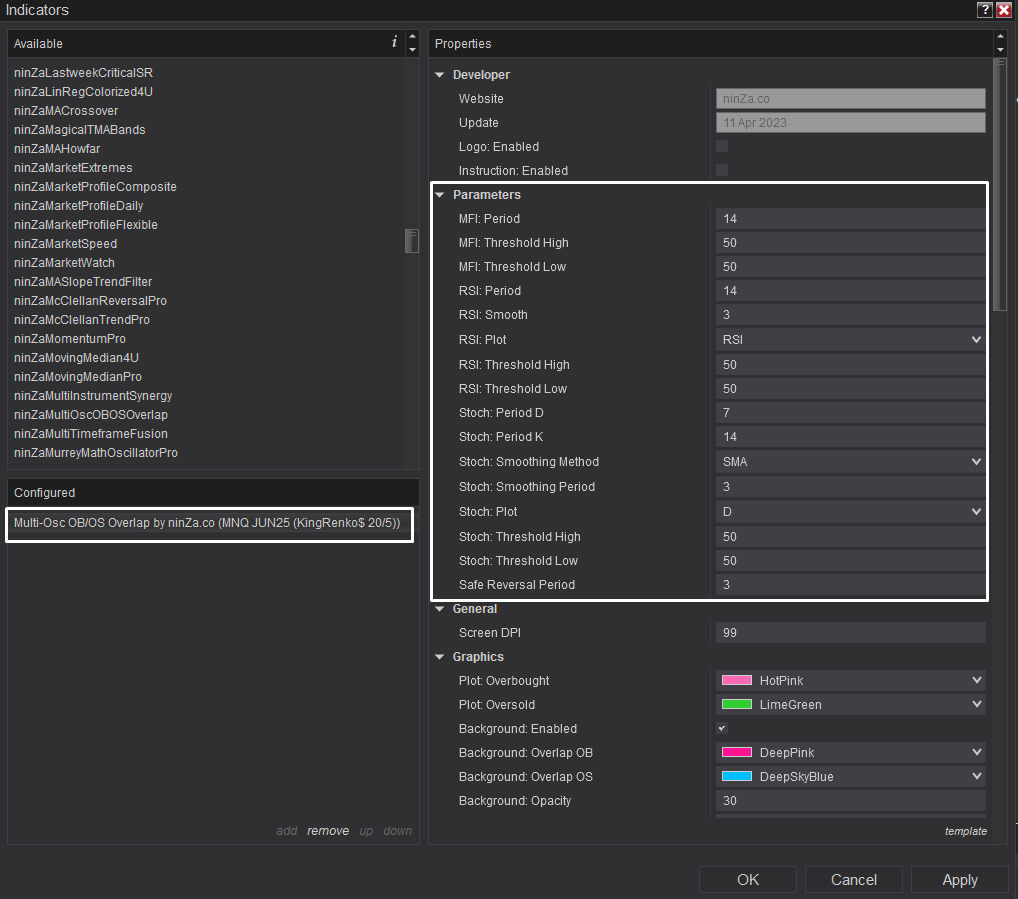Click the Available list scrollbar thumb

click(412, 241)
